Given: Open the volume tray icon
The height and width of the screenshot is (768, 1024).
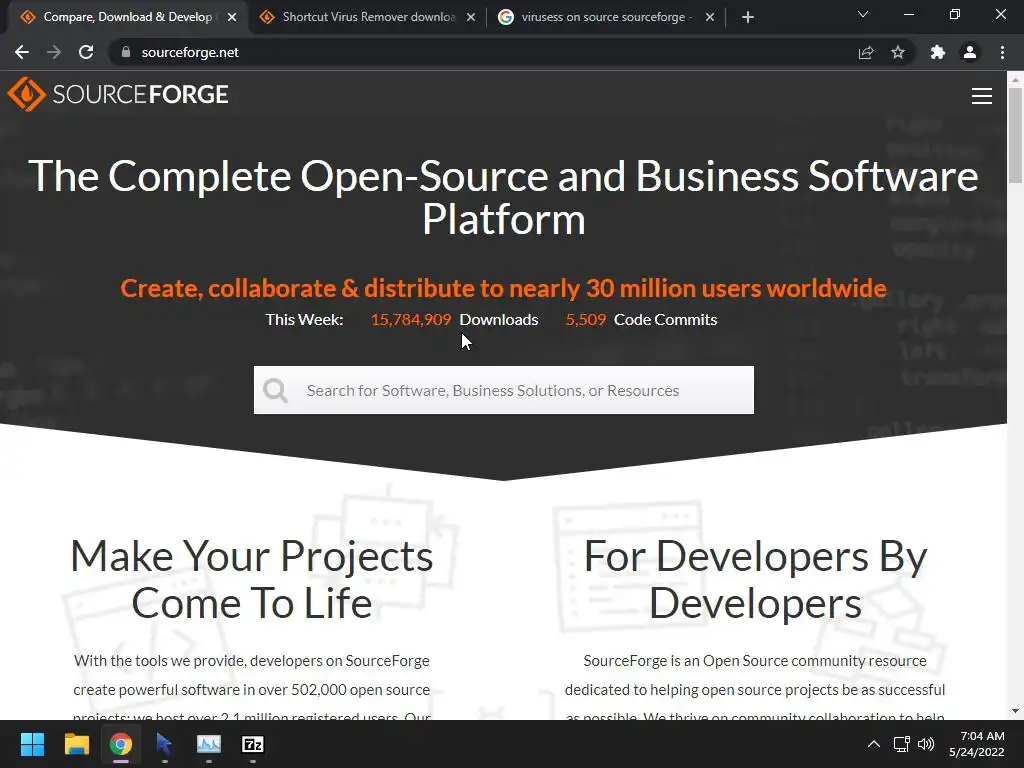Looking at the screenshot, I should click(926, 744).
